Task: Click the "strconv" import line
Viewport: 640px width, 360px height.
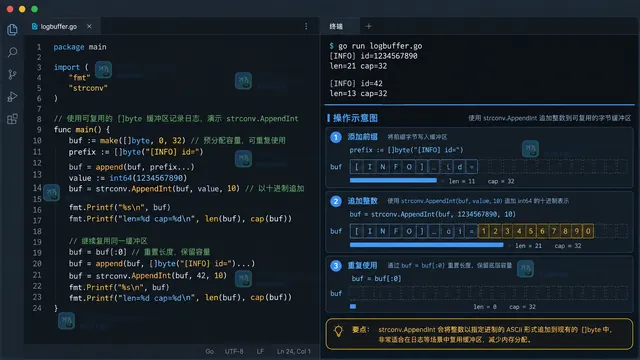Action: [x=88, y=88]
